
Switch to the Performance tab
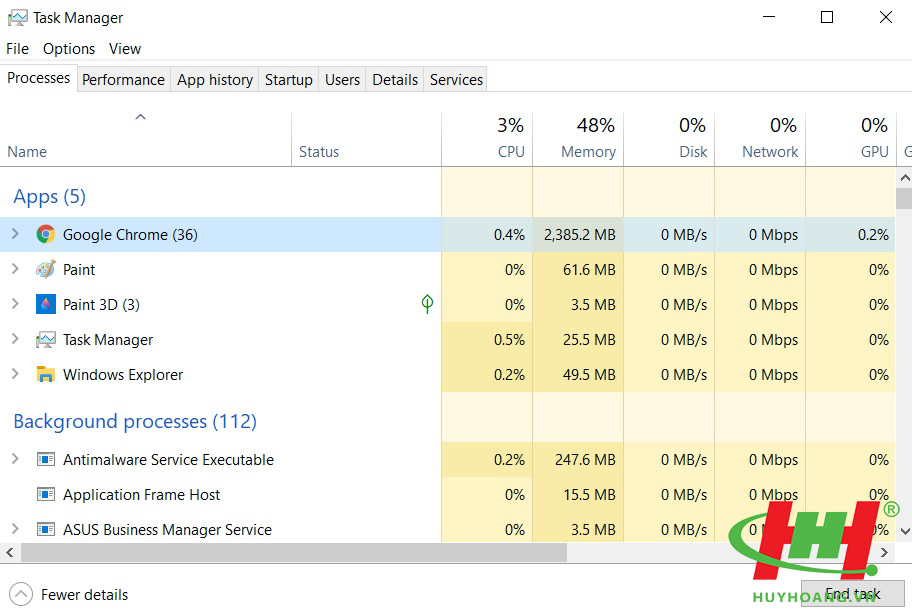tap(123, 80)
